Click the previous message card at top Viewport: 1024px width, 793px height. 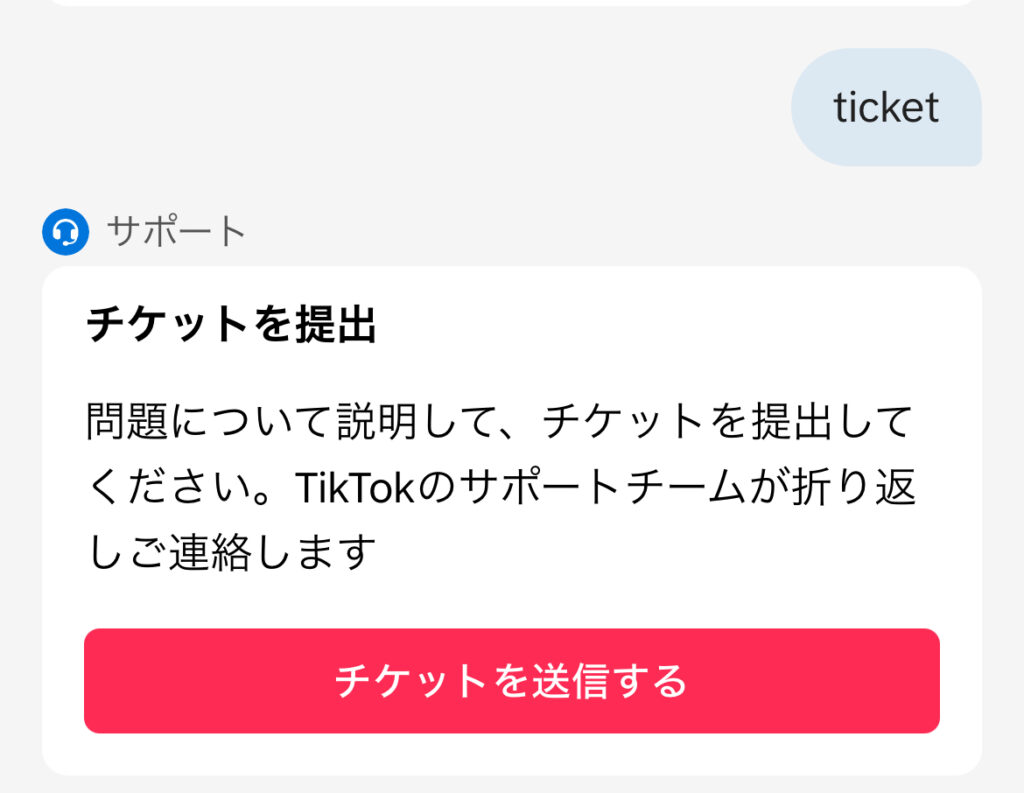pyautogui.click(x=511, y=3)
